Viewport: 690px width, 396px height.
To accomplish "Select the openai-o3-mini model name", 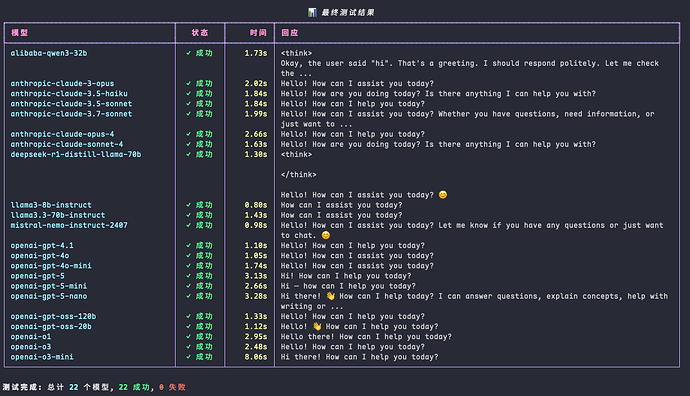I will pos(42,356).
